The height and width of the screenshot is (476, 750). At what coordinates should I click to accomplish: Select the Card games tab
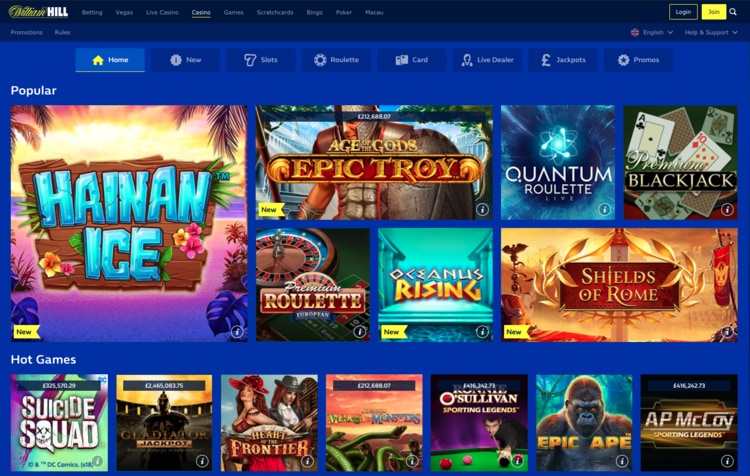[x=412, y=60]
